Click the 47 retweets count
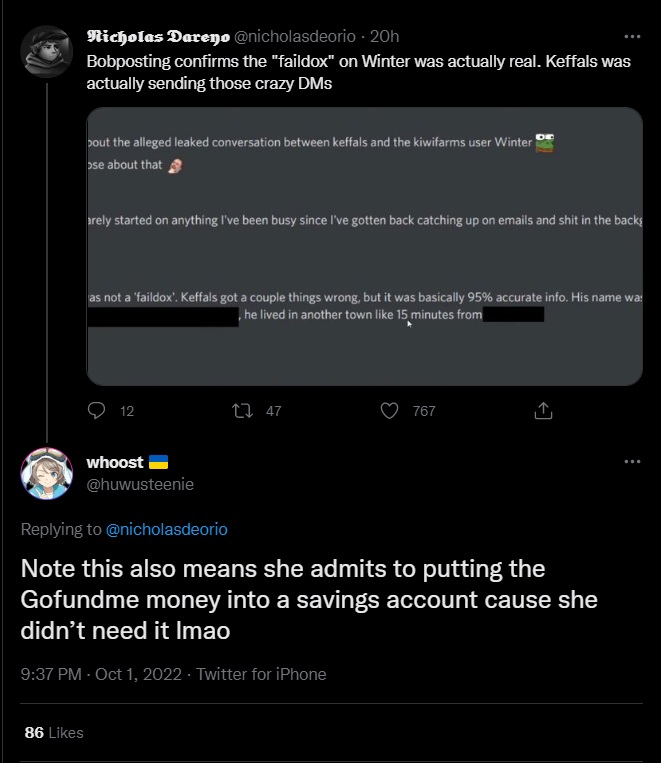Viewport: 661px width, 763px height. click(x=274, y=411)
